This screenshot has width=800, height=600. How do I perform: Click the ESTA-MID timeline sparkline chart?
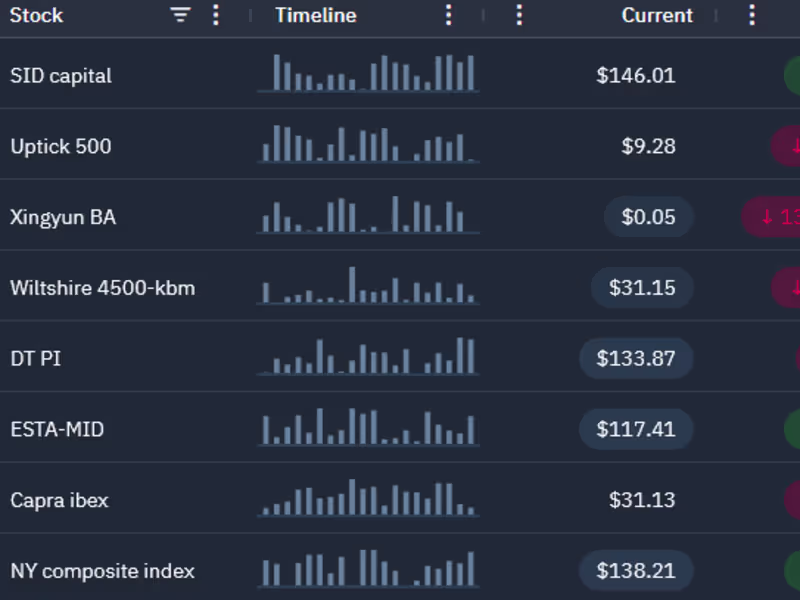368,427
